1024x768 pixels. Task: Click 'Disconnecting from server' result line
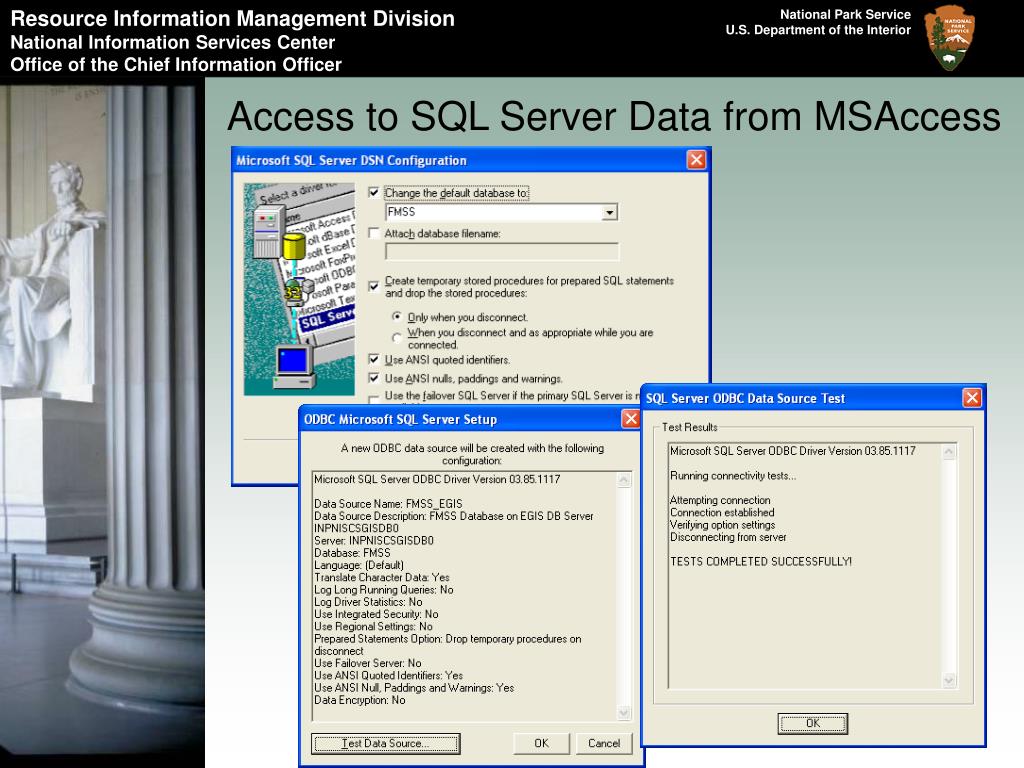coord(728,537)
